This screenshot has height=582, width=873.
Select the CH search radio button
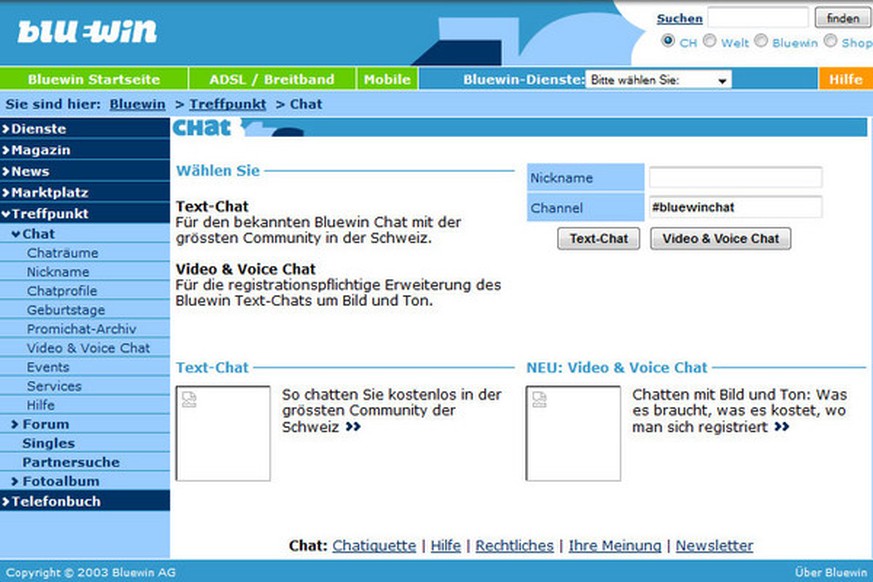668,42
